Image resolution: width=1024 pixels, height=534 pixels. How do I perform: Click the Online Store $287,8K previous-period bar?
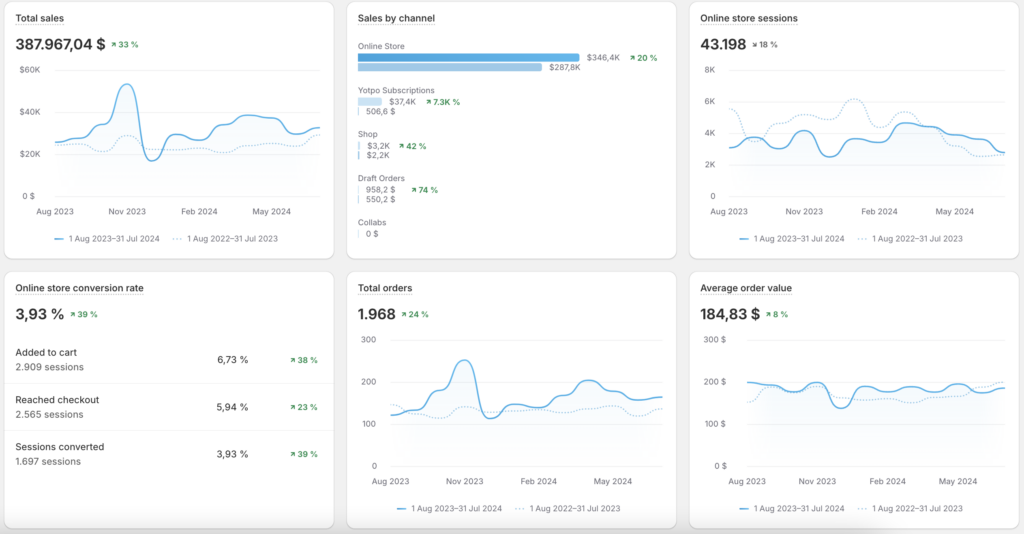[x=450, y=67]
